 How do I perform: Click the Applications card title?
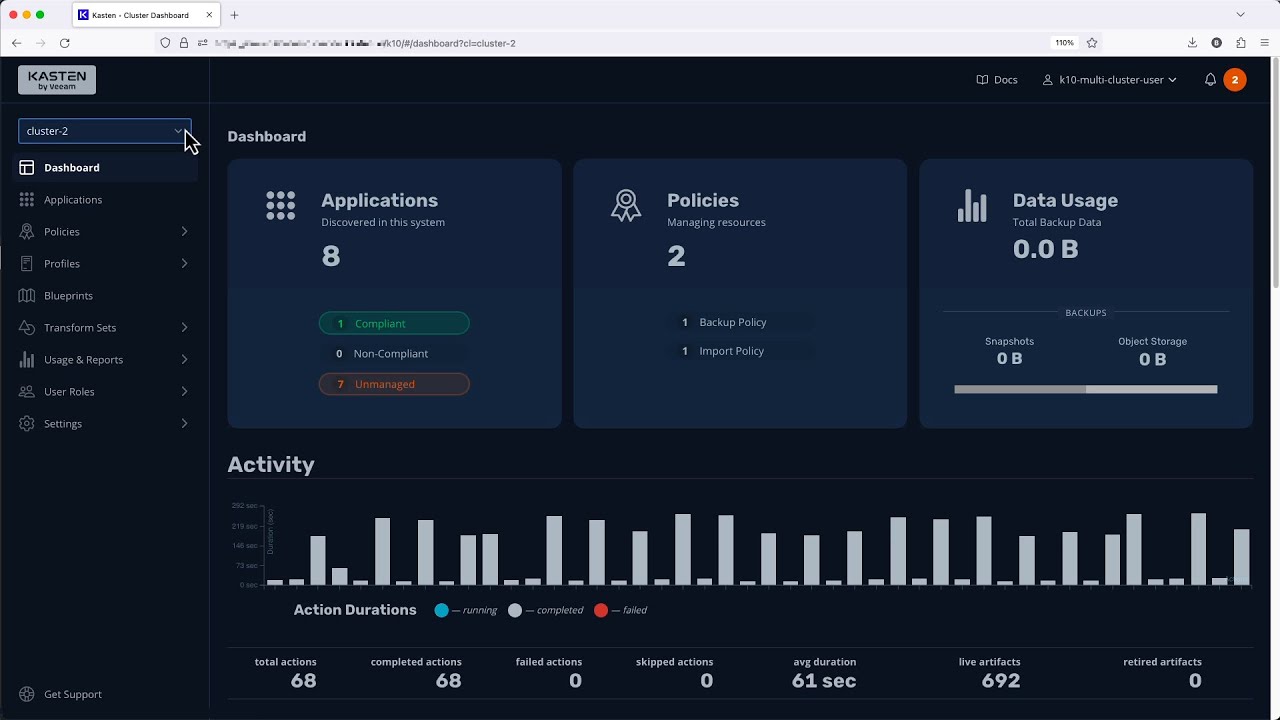pyautogui.click(x=380, y=200)
